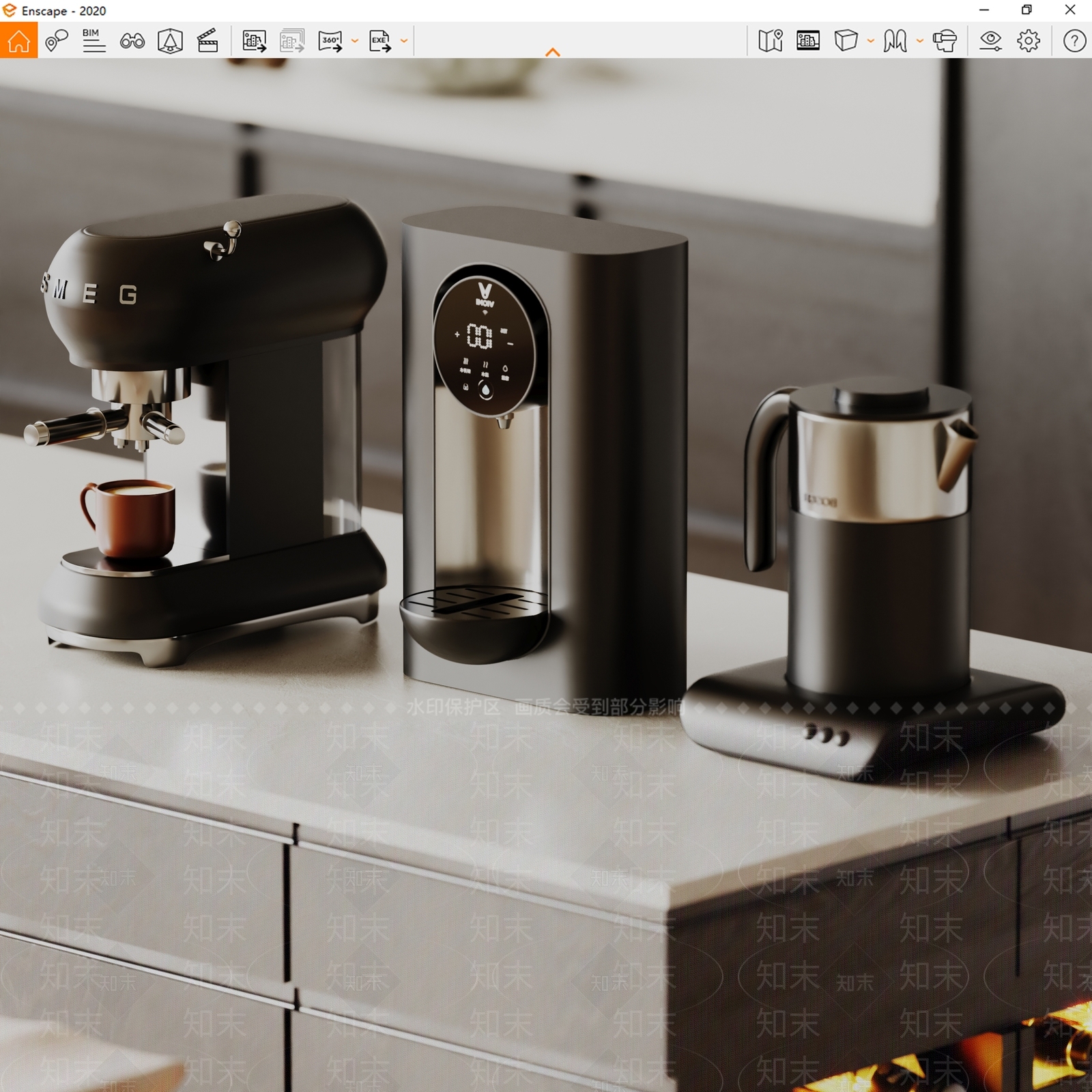Expand the navigation mode dropdown arrow
The width and height of the screenshot is (1092, 1092).
919,41
